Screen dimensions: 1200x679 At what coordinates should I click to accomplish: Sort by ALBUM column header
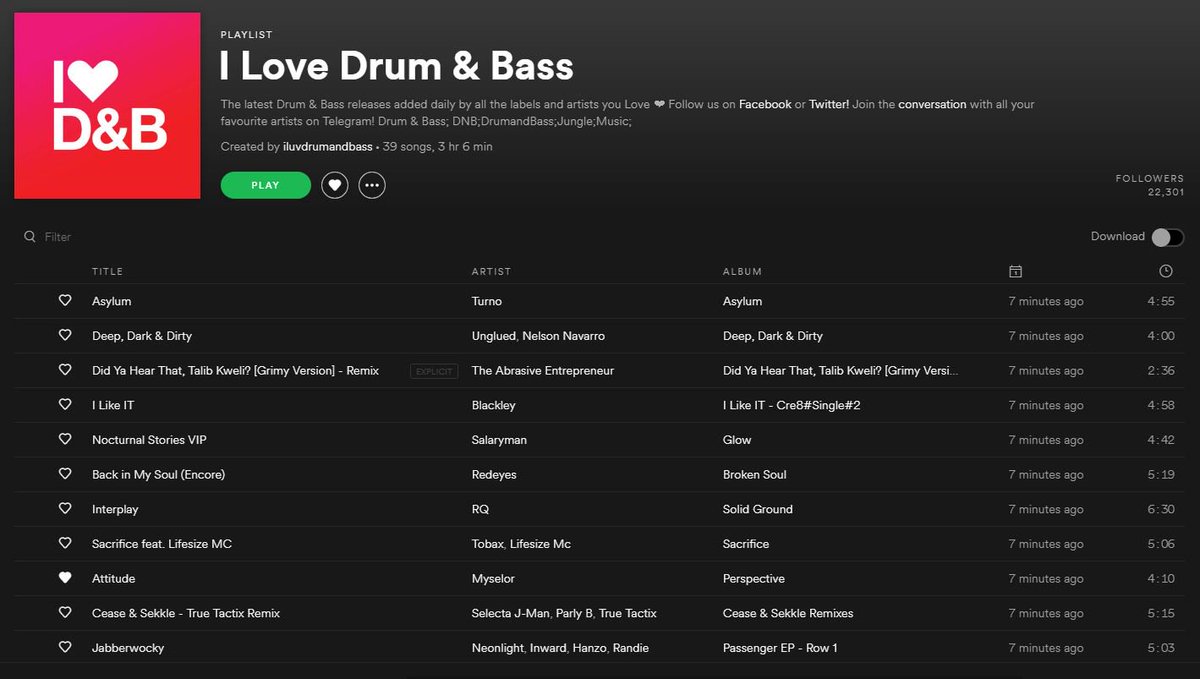pyautogui.click(x=742, y=272)
